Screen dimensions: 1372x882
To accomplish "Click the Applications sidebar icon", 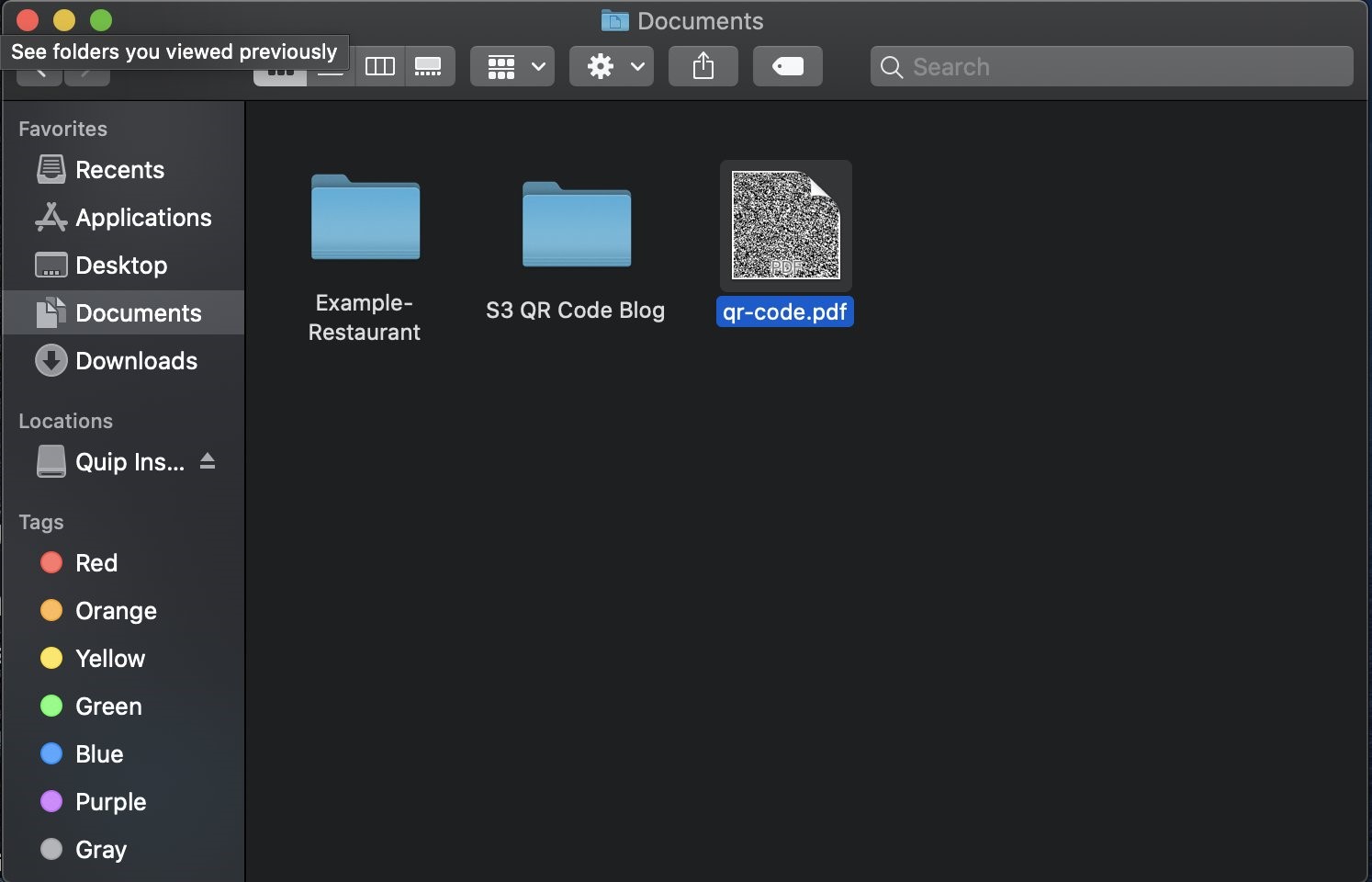I will (x=51, y=218).
